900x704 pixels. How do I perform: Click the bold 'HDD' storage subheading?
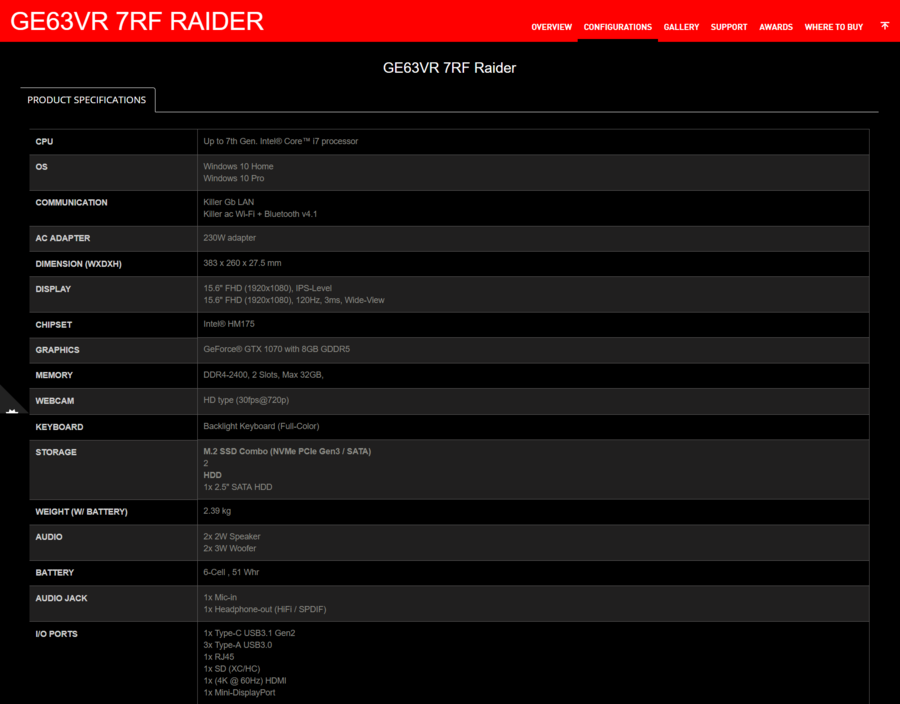[212, 475]
